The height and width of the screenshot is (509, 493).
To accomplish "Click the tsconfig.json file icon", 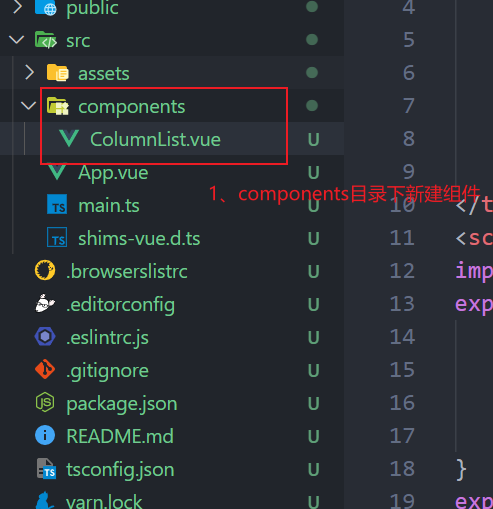I will pos(46,469).
